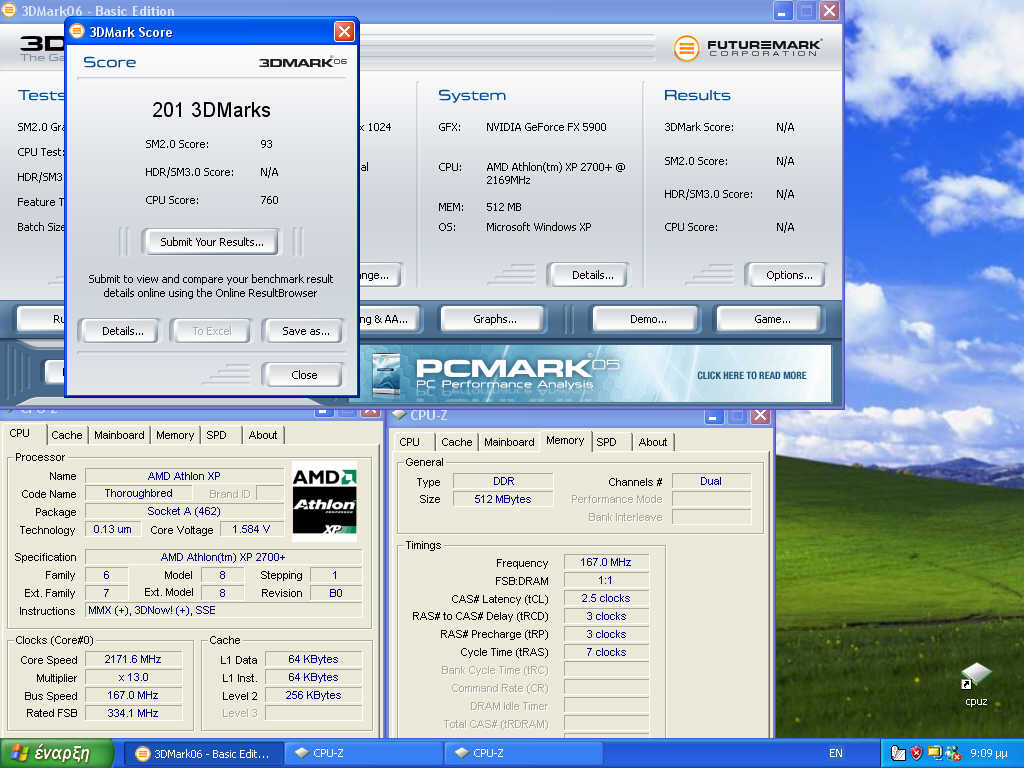Viewport: 1024px width, 768px height.
Task: Click the second CPU-Z taskbar button
Action: point(524,754)
